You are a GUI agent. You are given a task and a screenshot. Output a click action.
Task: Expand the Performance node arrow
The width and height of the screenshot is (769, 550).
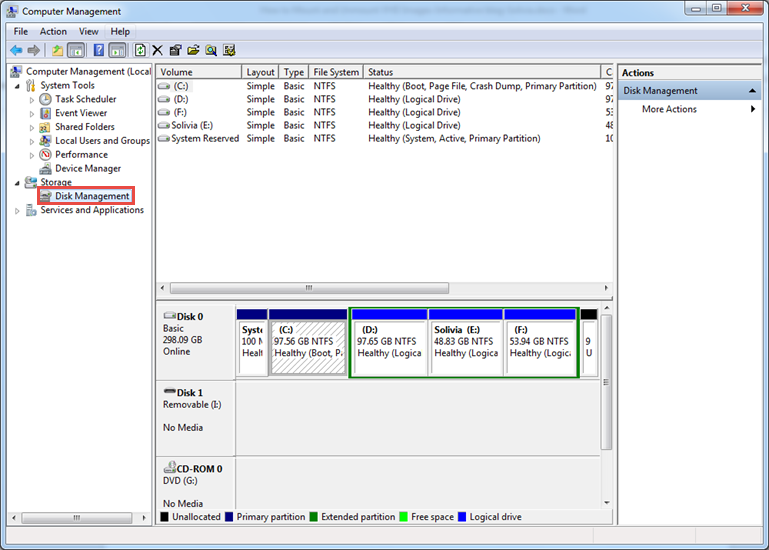pos(32,155)
